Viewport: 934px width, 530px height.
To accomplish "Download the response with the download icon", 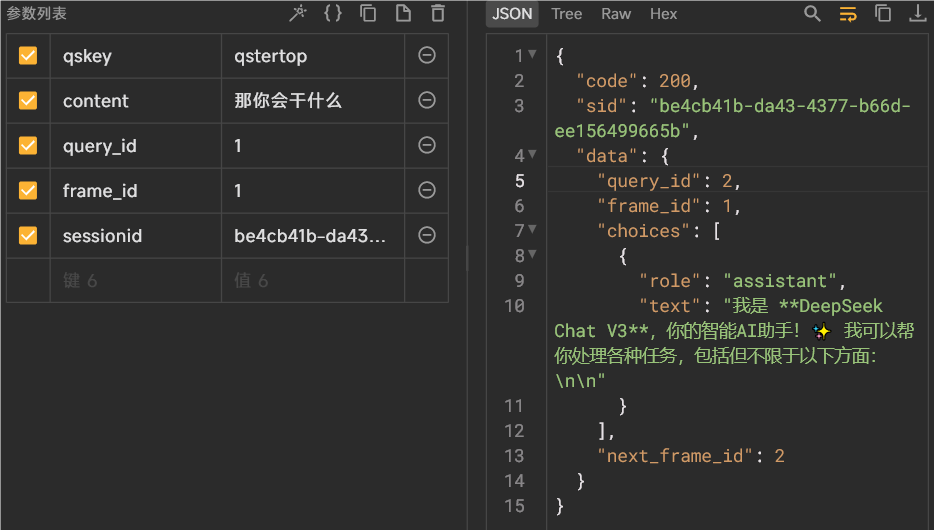I will point(918,13).
